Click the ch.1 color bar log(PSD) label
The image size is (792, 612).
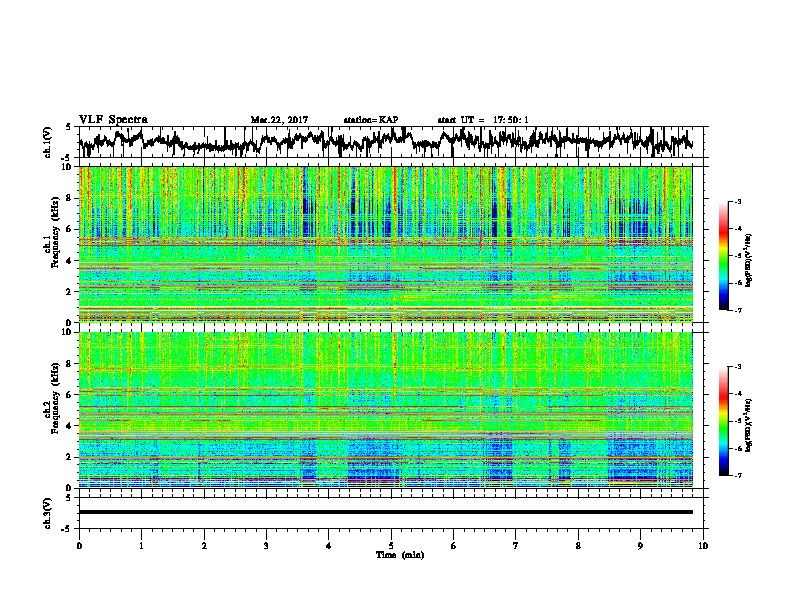[749, 261]
